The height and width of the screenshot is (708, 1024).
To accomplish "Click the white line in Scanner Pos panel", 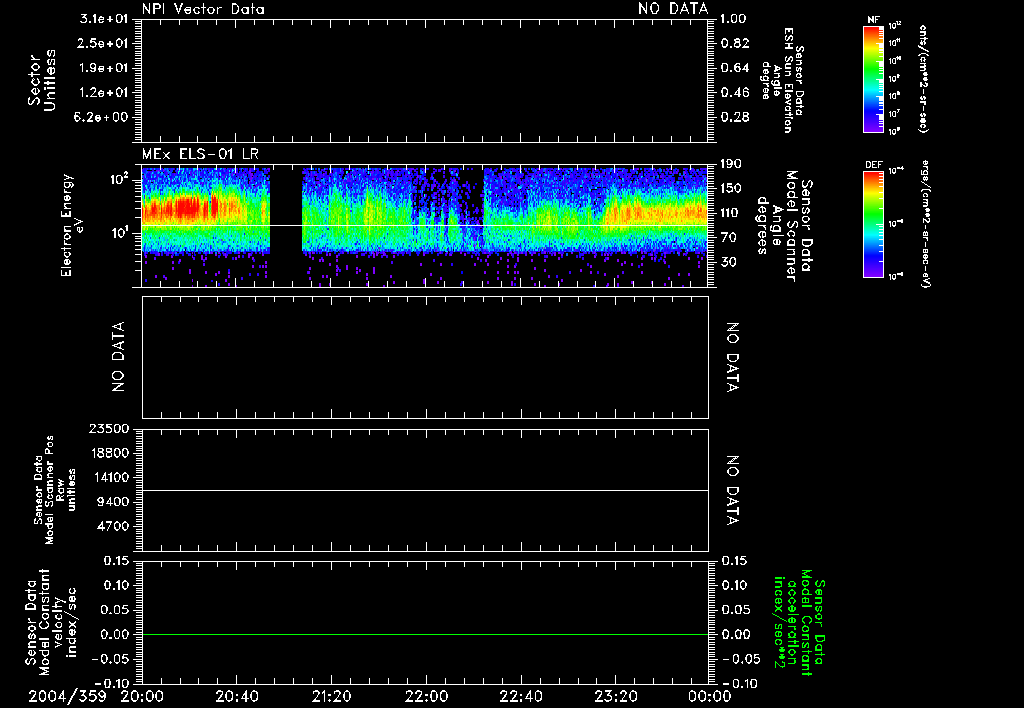I will pos(426,490).
